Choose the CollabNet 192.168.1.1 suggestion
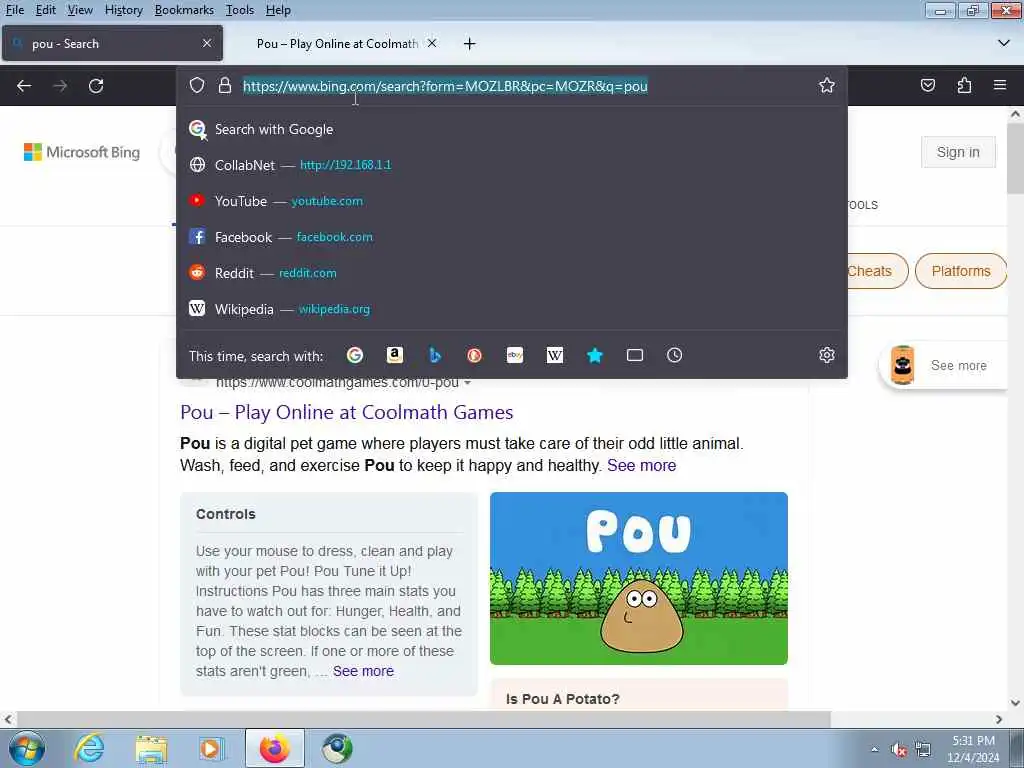Image resolution: width=1024 pixels, height=768 pixels. (x=511, y=165)
